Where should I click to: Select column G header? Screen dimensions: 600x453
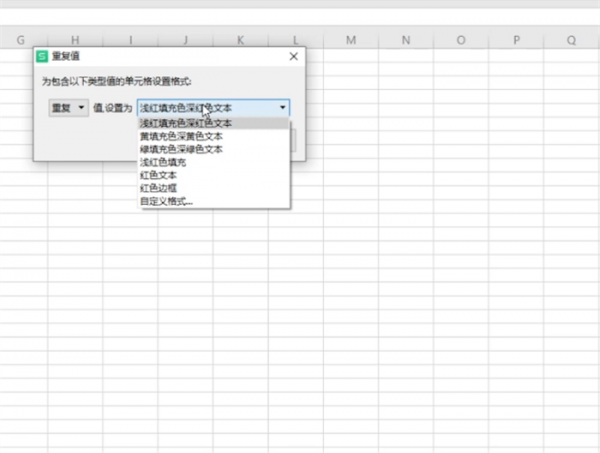[x=21, y=40]
